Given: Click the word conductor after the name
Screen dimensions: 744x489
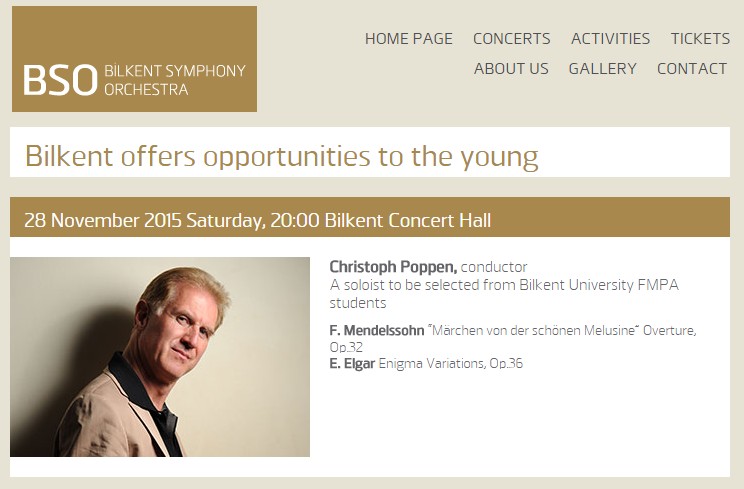Looking at the screenshot, I should click(x=494, y=267).
